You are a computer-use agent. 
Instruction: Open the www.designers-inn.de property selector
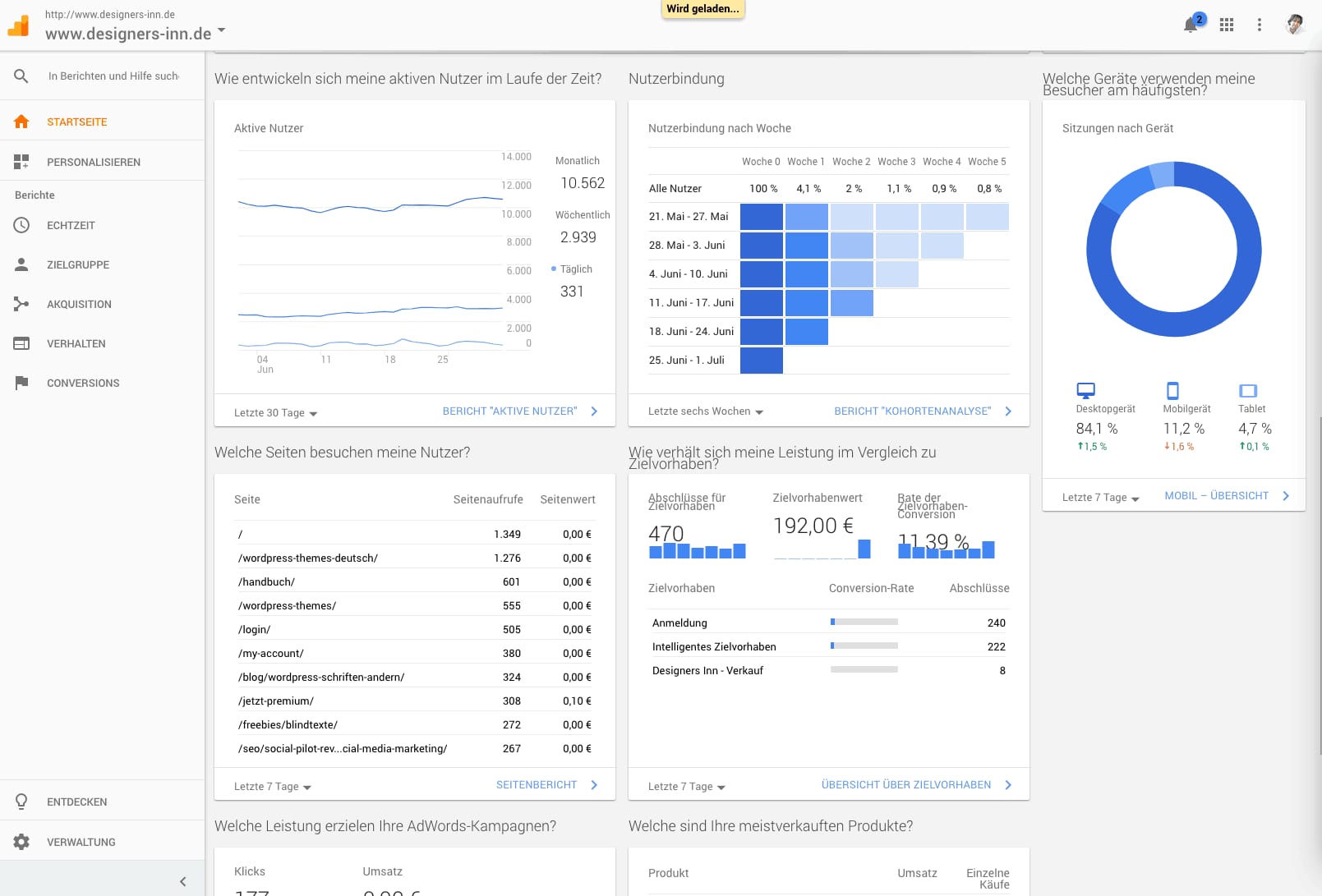coord(136,34)
